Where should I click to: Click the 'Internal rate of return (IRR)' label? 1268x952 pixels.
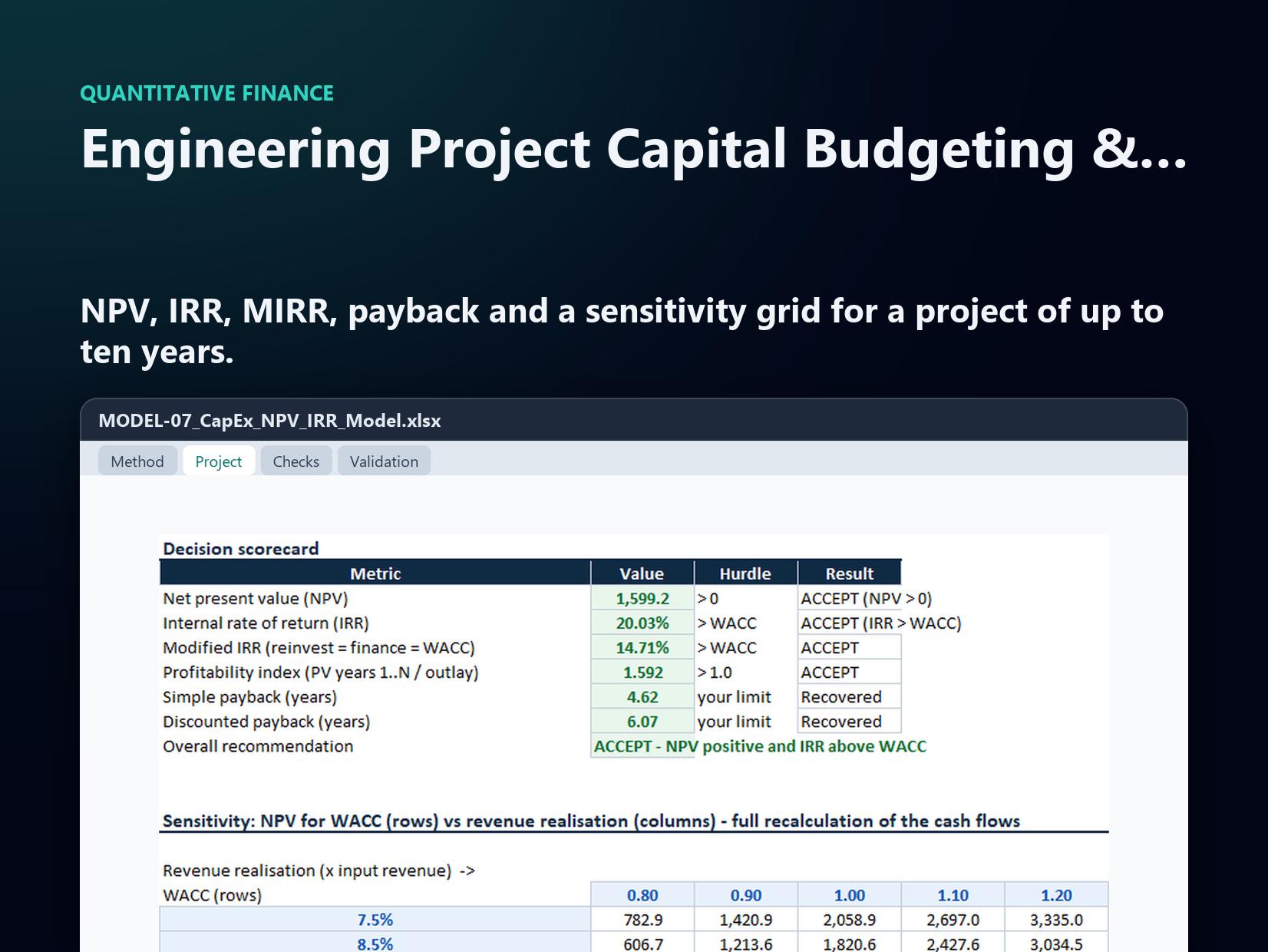coord(266,623)
